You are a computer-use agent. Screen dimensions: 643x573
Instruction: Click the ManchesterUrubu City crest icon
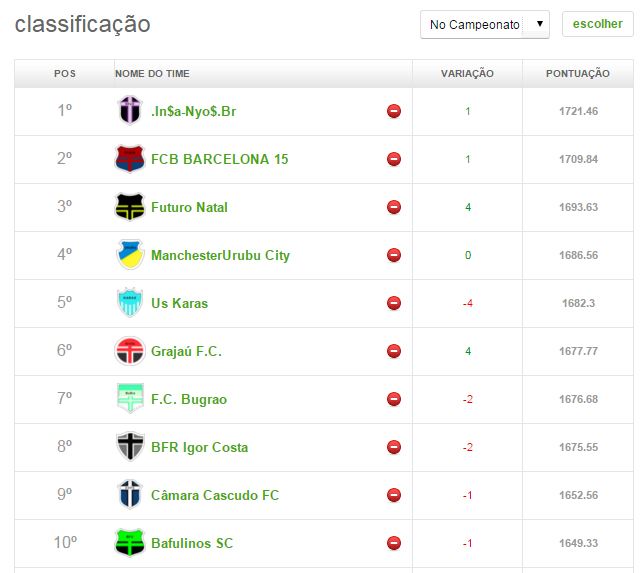[x=130, y=255]
